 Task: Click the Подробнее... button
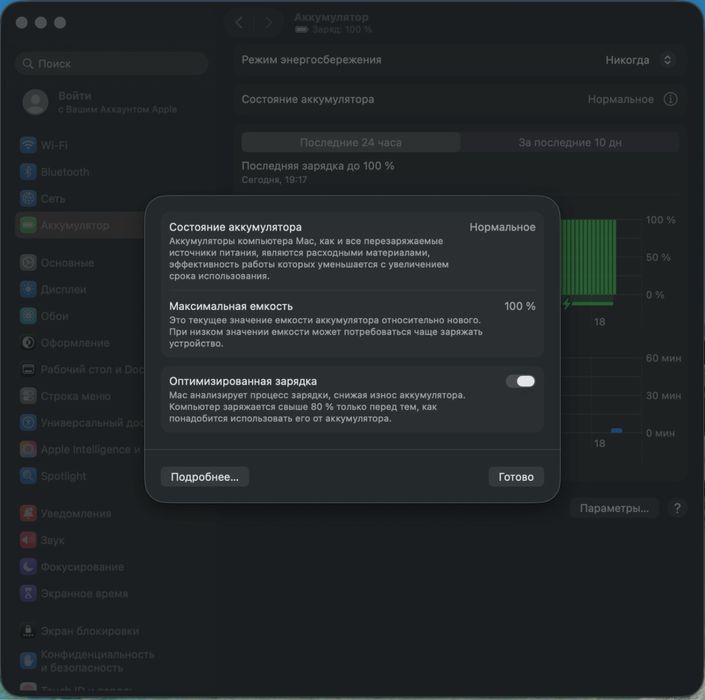pos(205,477)
